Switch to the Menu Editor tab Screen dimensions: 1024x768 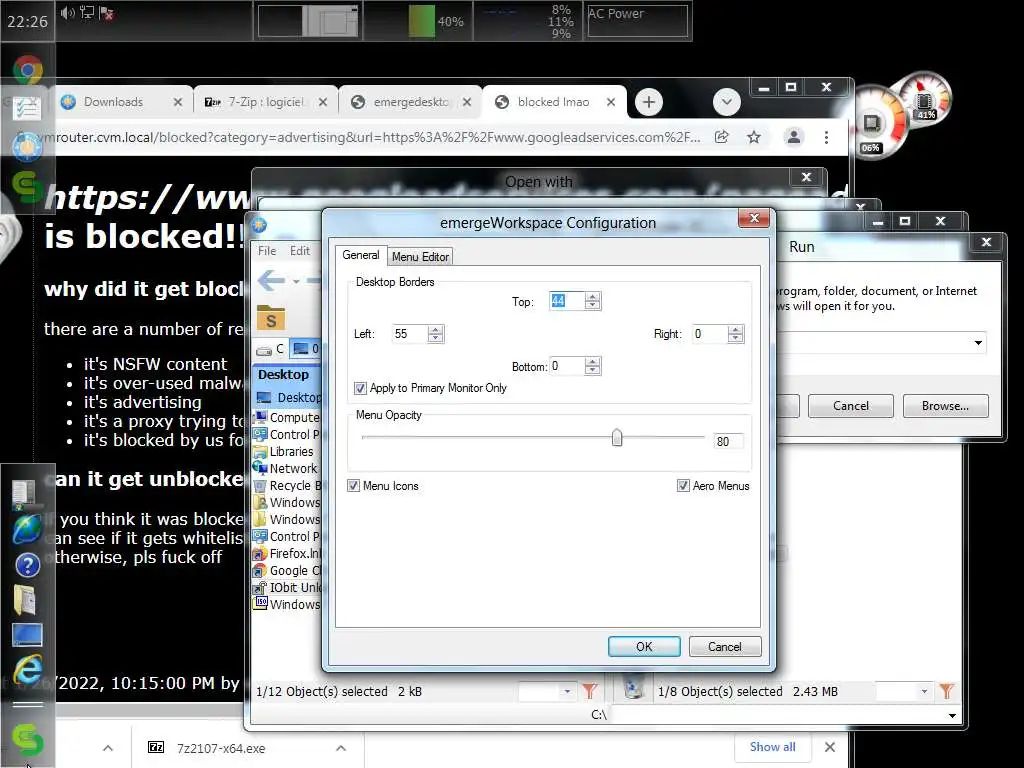[420, 257]
